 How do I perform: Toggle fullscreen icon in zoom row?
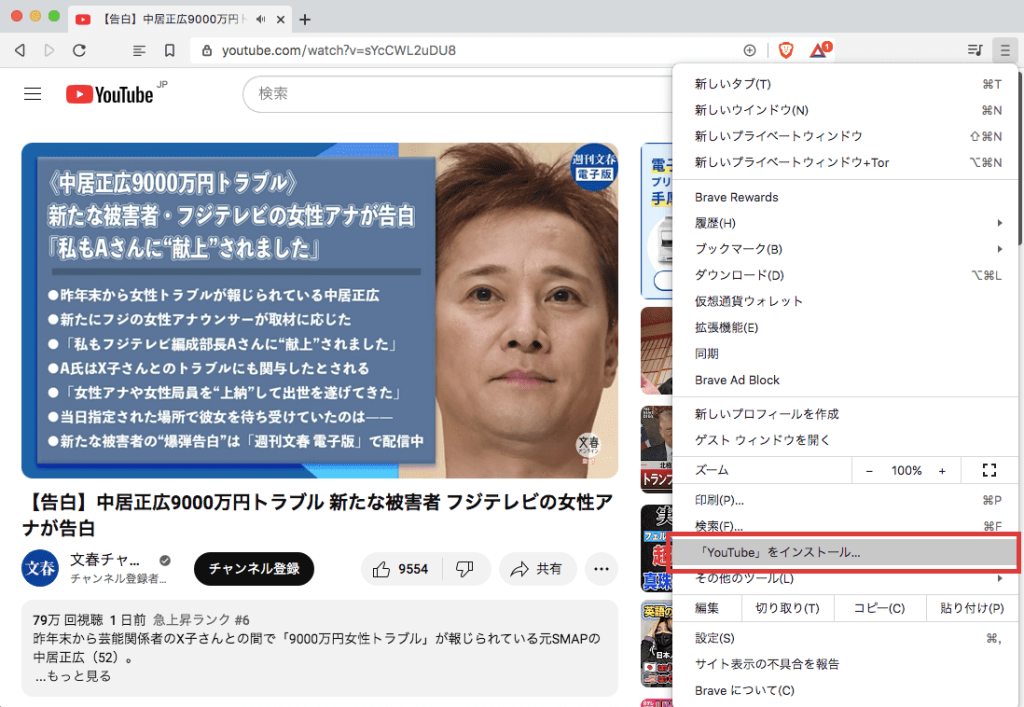pyautogui.click(x=989, y=471)
